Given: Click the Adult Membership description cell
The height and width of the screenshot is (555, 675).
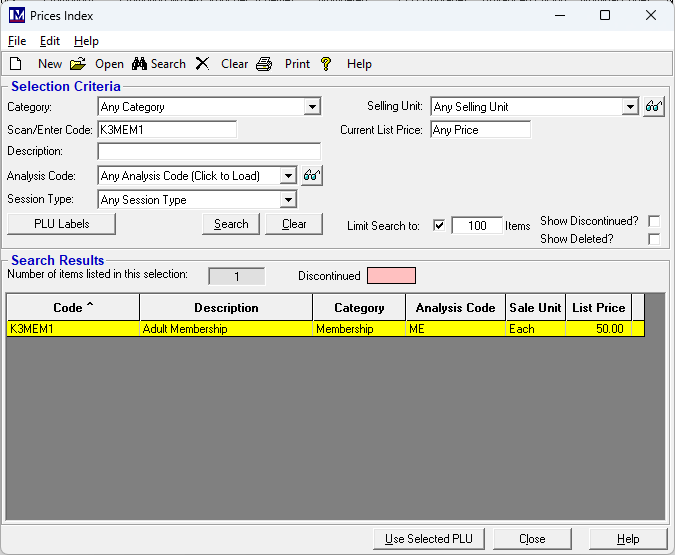Looking at the screenshot, I should click(226, 329).
